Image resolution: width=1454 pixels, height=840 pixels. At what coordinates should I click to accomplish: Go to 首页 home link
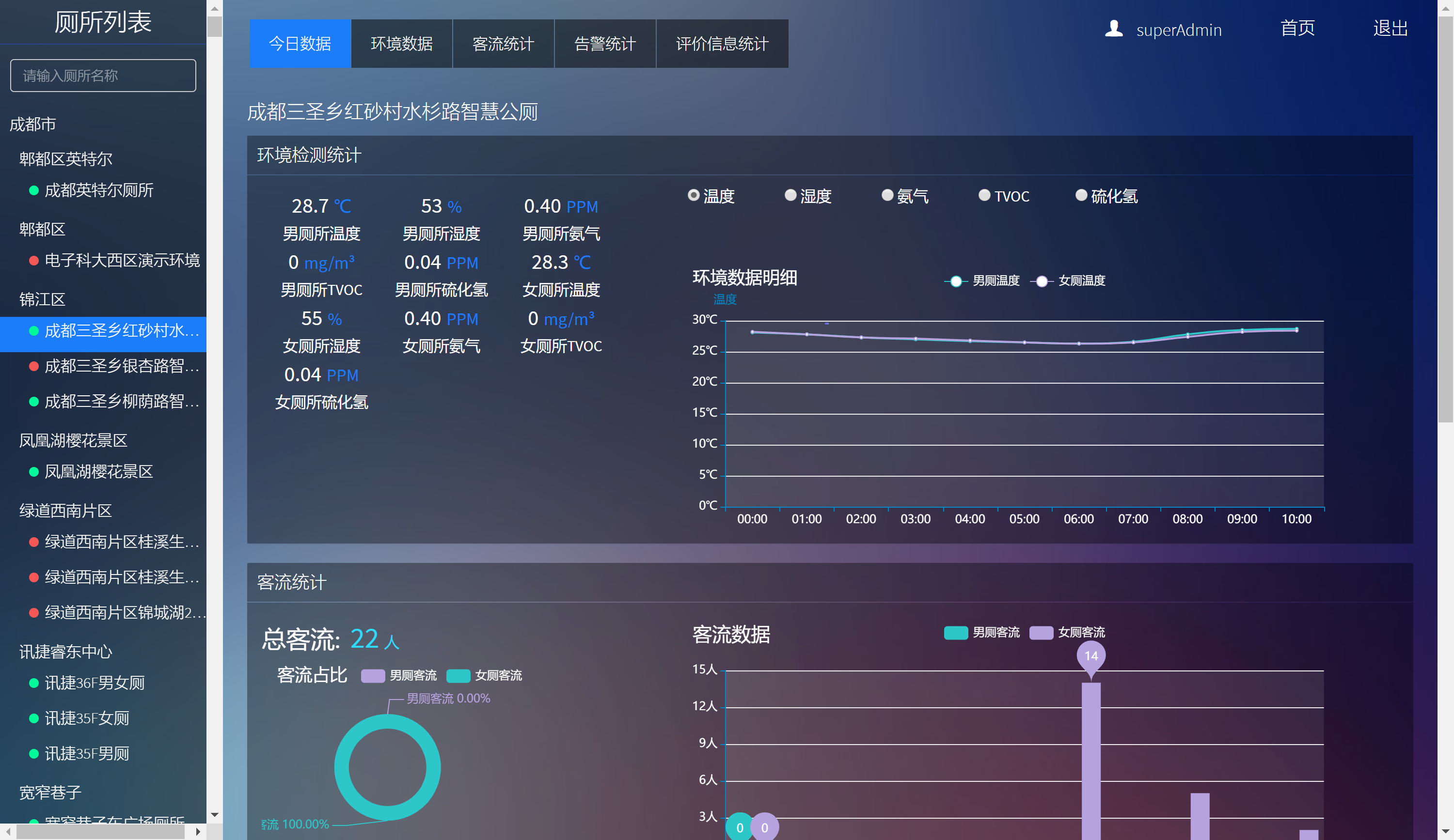(x=1297, y=28)
